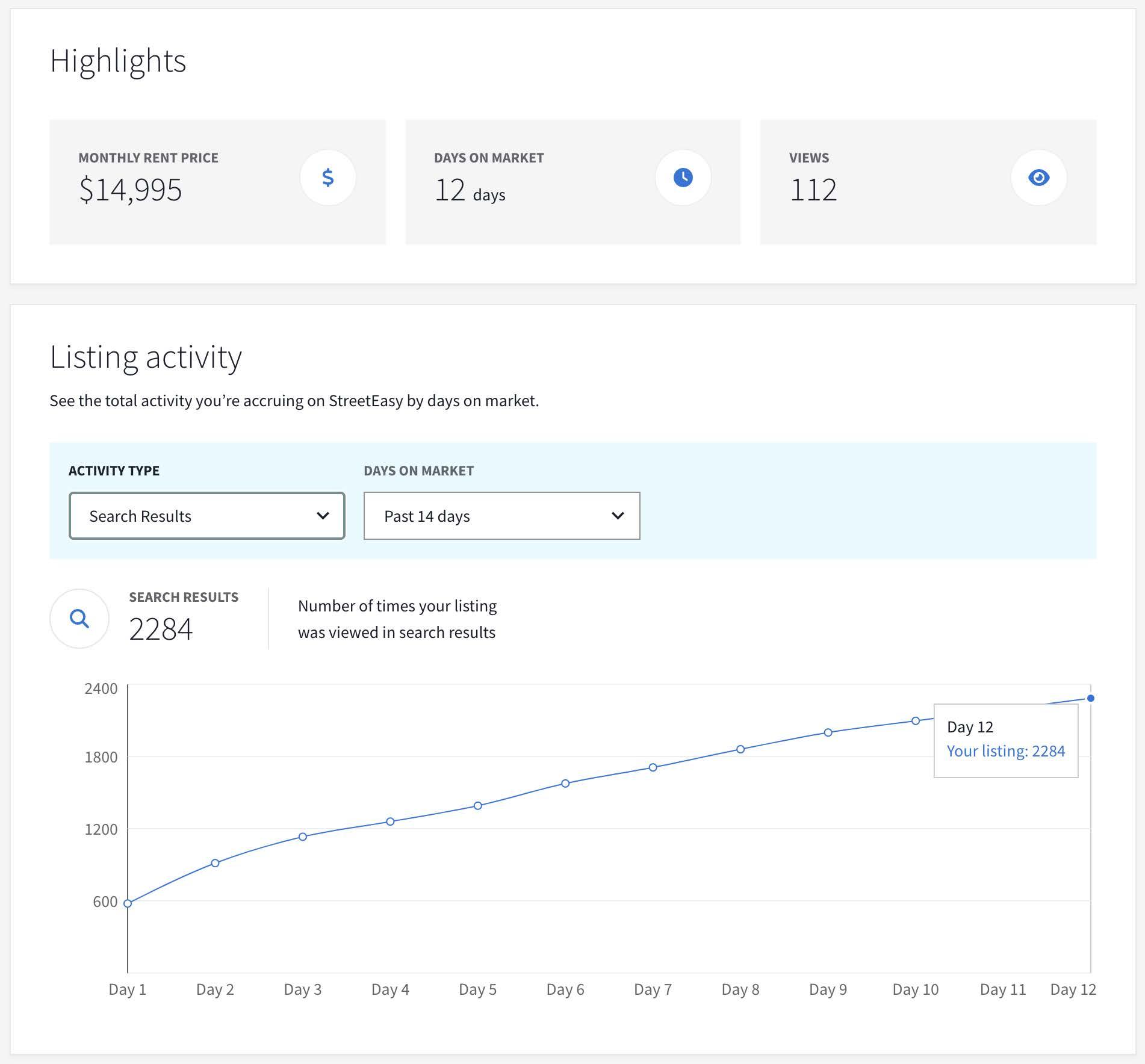Open the Past 14 days dropdown
Screen dimensions: 1145x1064
(501, 516)
